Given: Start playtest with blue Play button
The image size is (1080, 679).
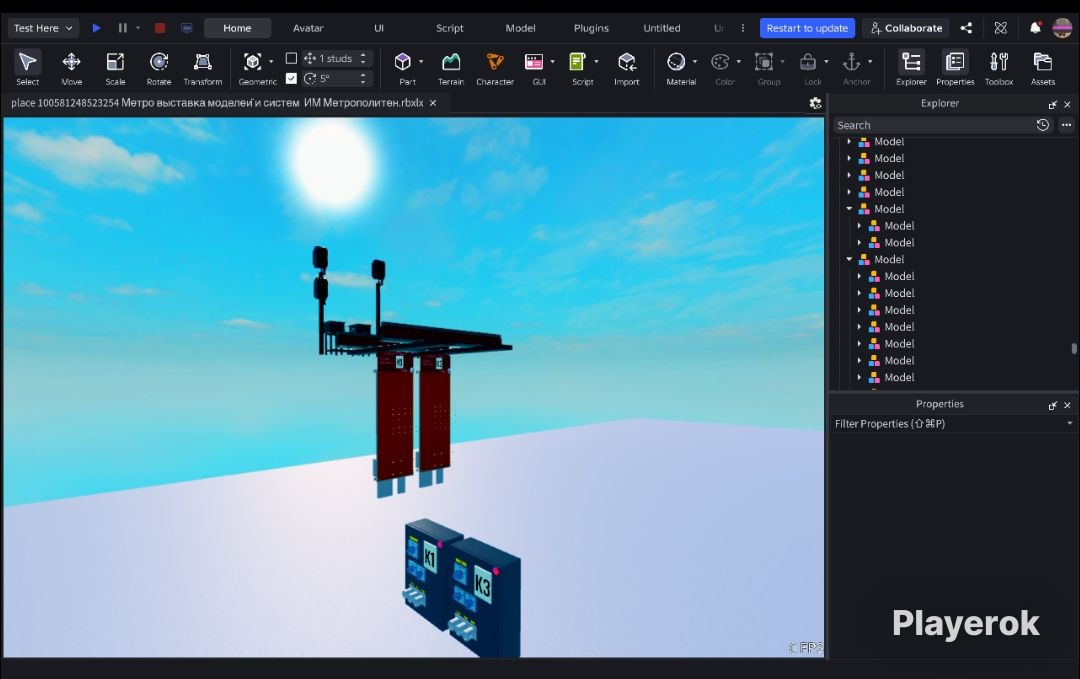Looking at the screenshot, I should point(96,28).
